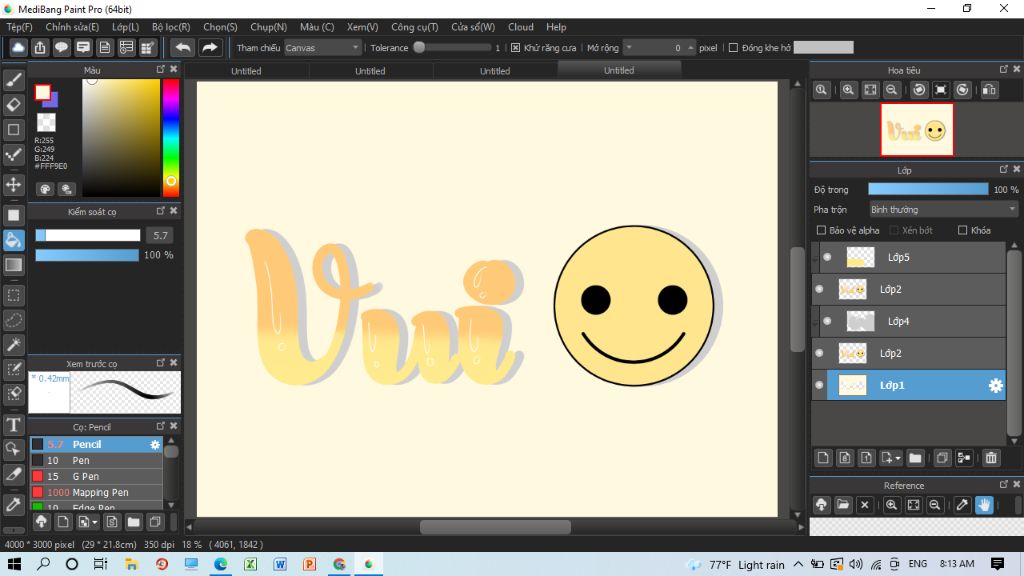Select the Text tool
This screenshot has height=576, width=1024.
pyautogui.click(x=14, y=426)
